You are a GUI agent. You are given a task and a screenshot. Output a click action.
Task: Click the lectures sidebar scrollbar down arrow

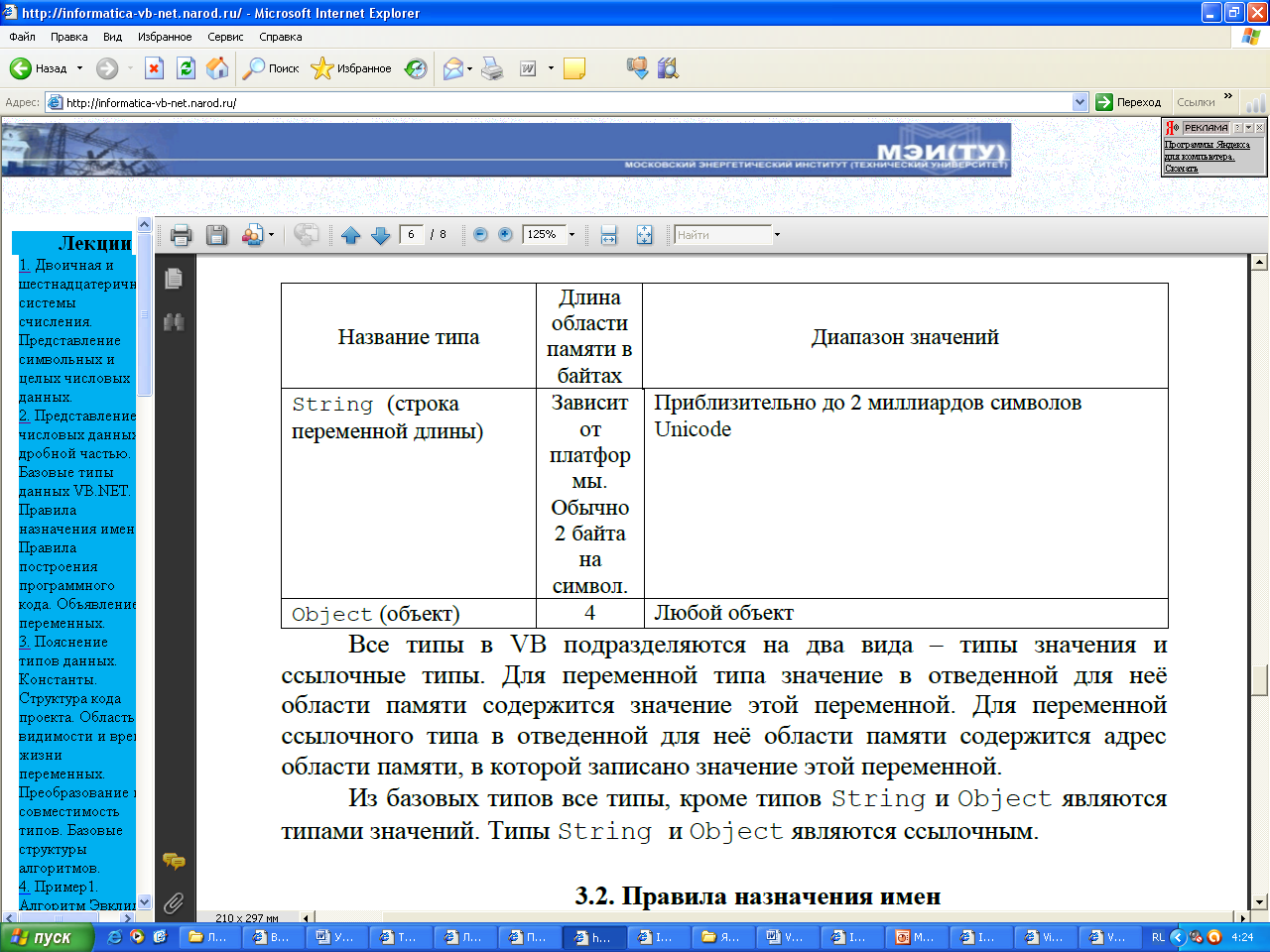tap(144, 902)
